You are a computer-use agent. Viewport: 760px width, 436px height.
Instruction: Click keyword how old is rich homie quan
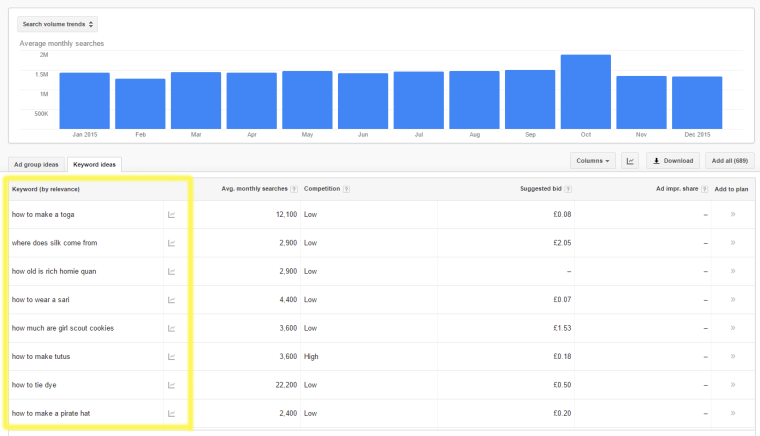[x=54, y=272]
